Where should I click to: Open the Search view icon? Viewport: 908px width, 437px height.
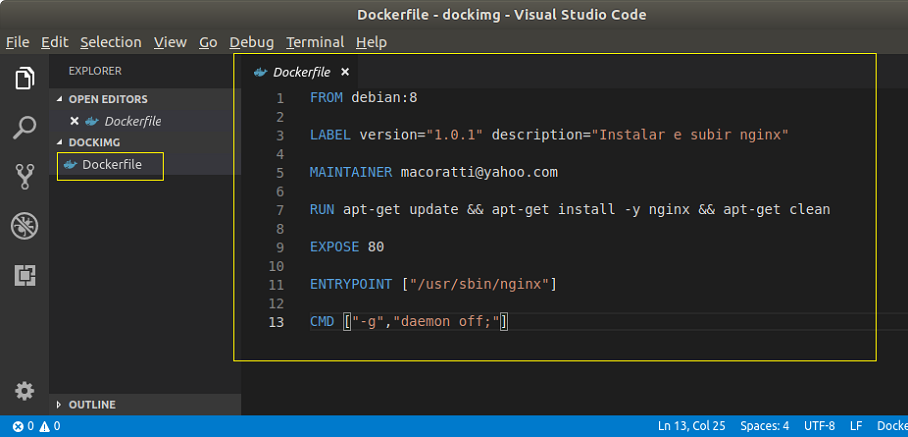[24, 128]
